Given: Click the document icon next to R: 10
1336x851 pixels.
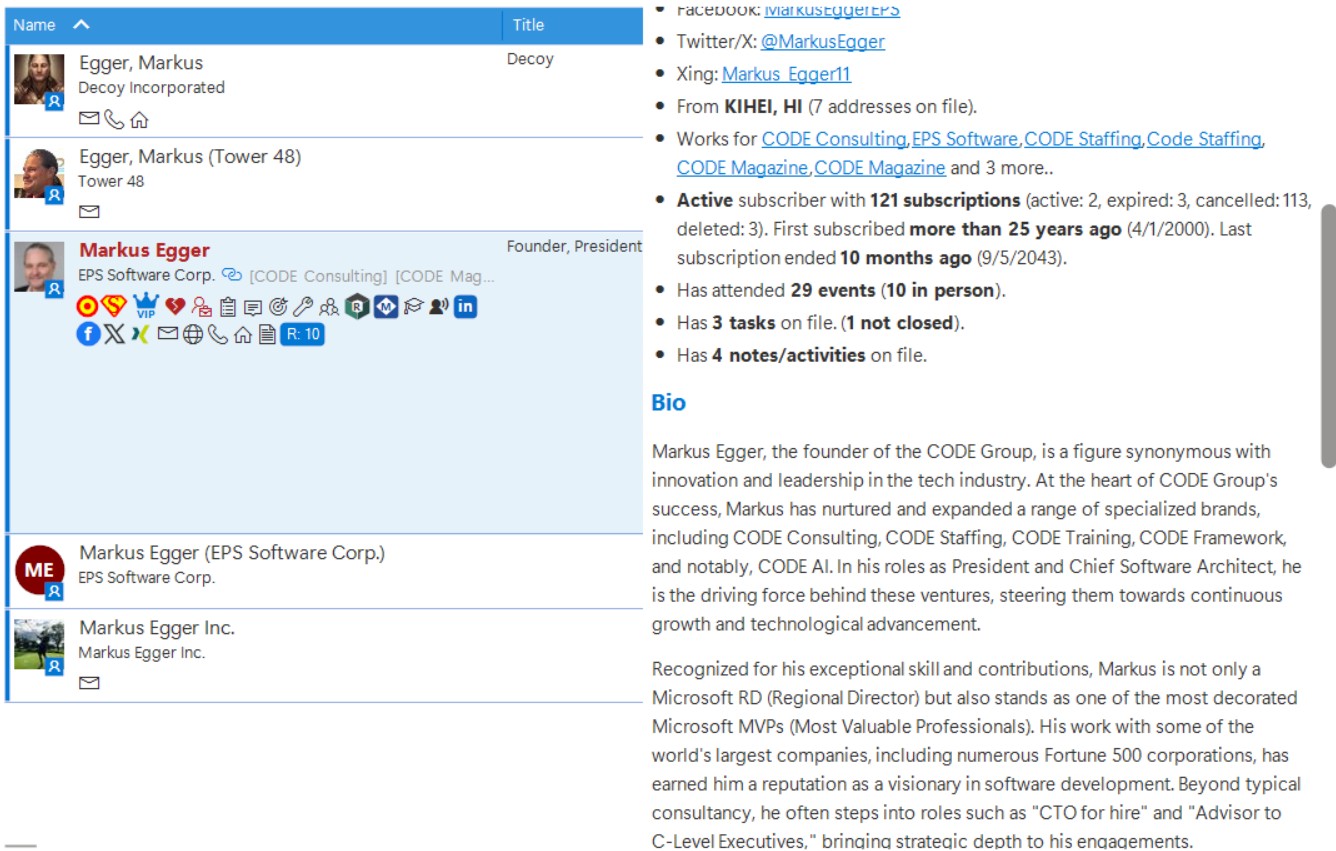Looking at the screenshot, I should click(267, 334).
